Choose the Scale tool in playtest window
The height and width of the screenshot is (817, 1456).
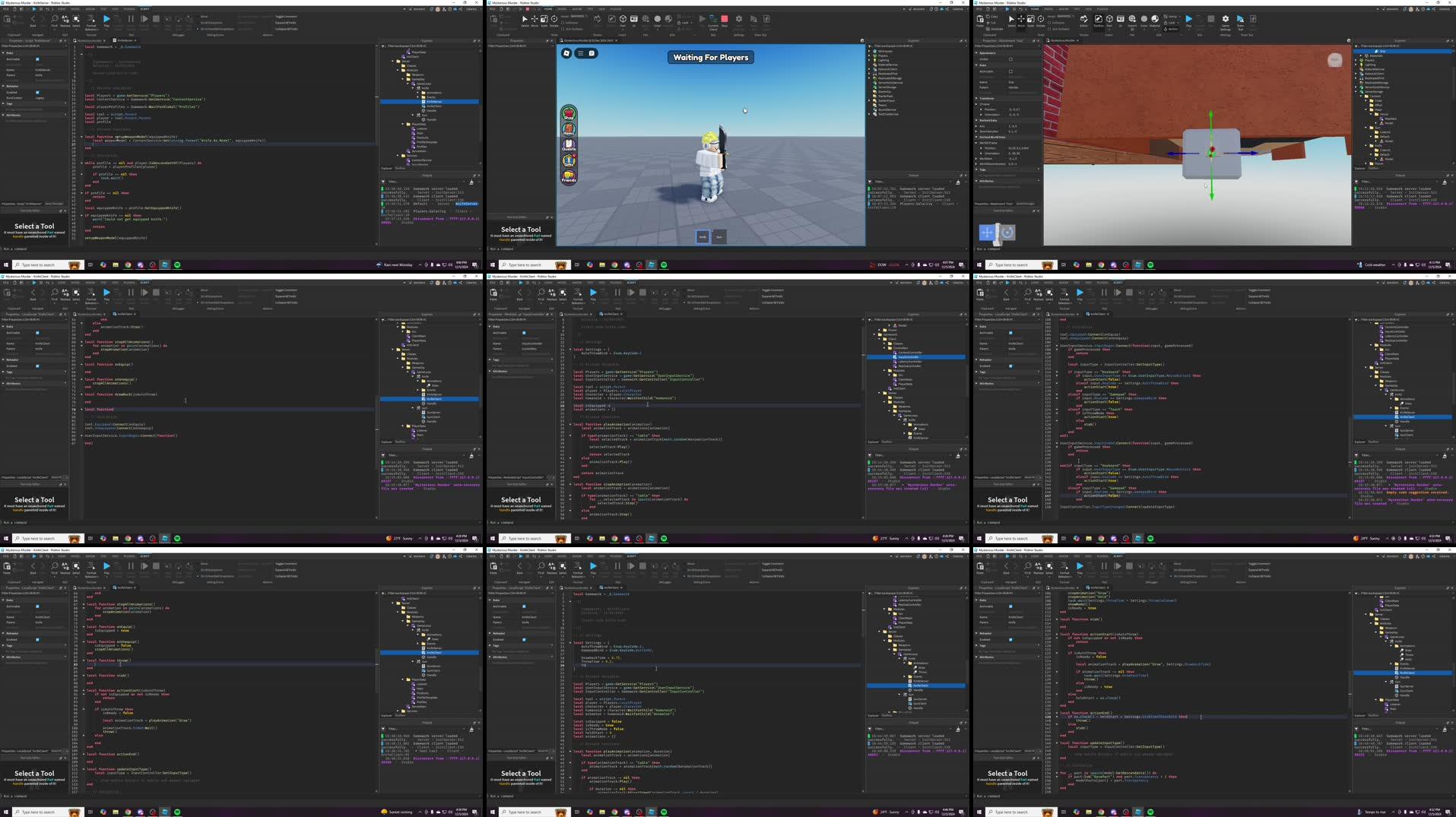tap(544, 21)
